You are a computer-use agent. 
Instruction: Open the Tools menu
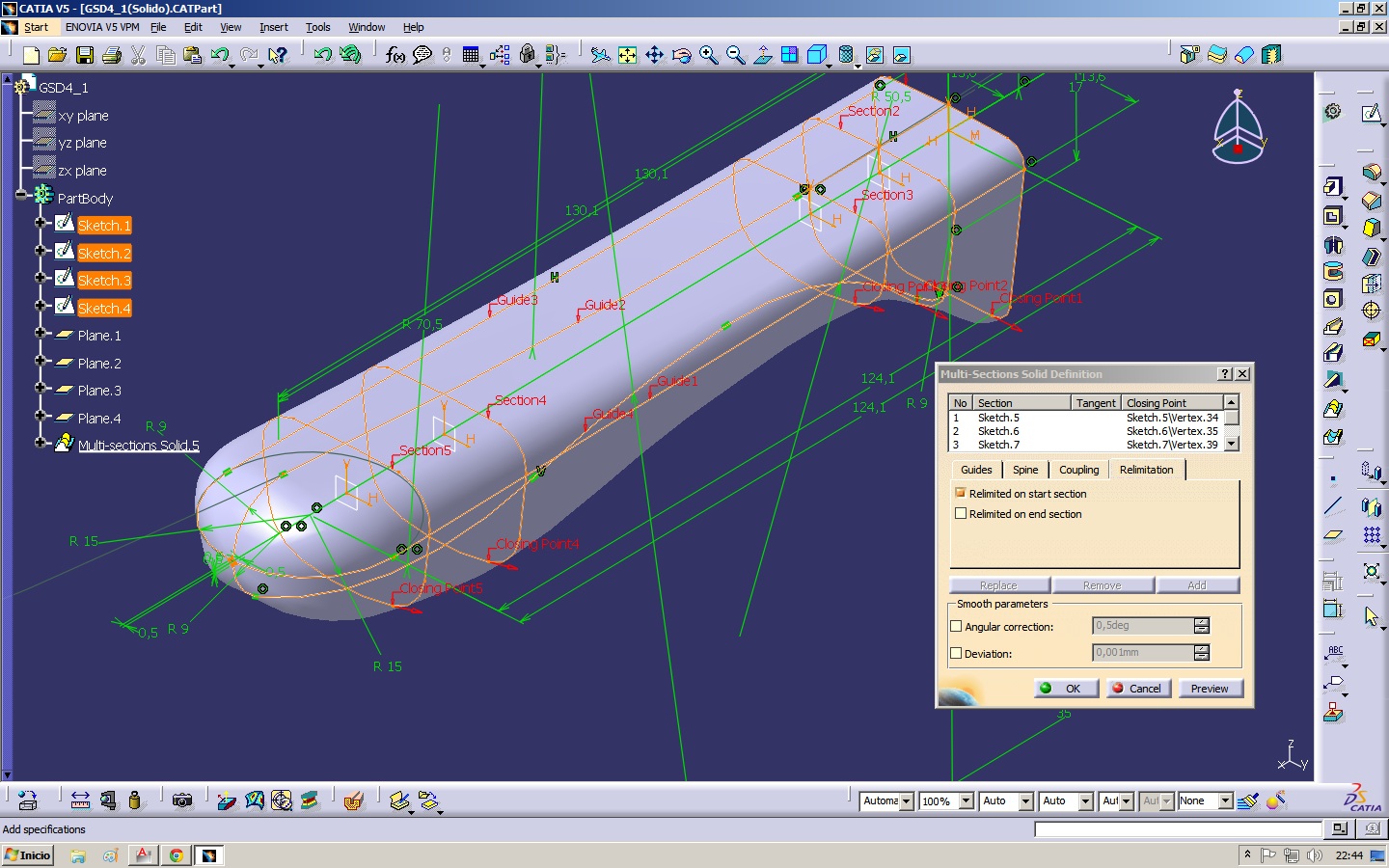pyautogui.click(x=317, y=27)
